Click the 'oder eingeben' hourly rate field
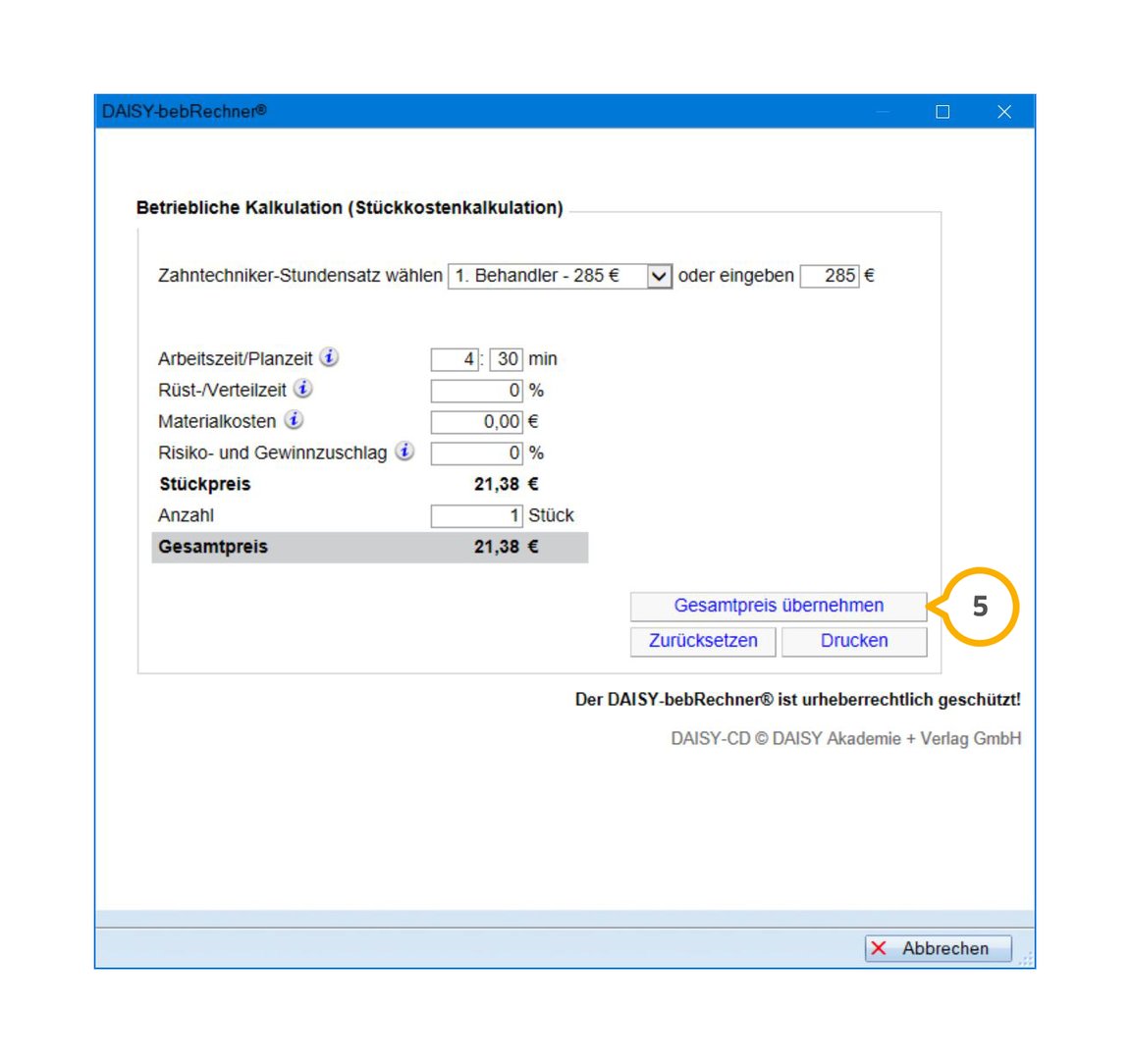The width and height of the screenshot is (1131, 1064). [830, 276]
